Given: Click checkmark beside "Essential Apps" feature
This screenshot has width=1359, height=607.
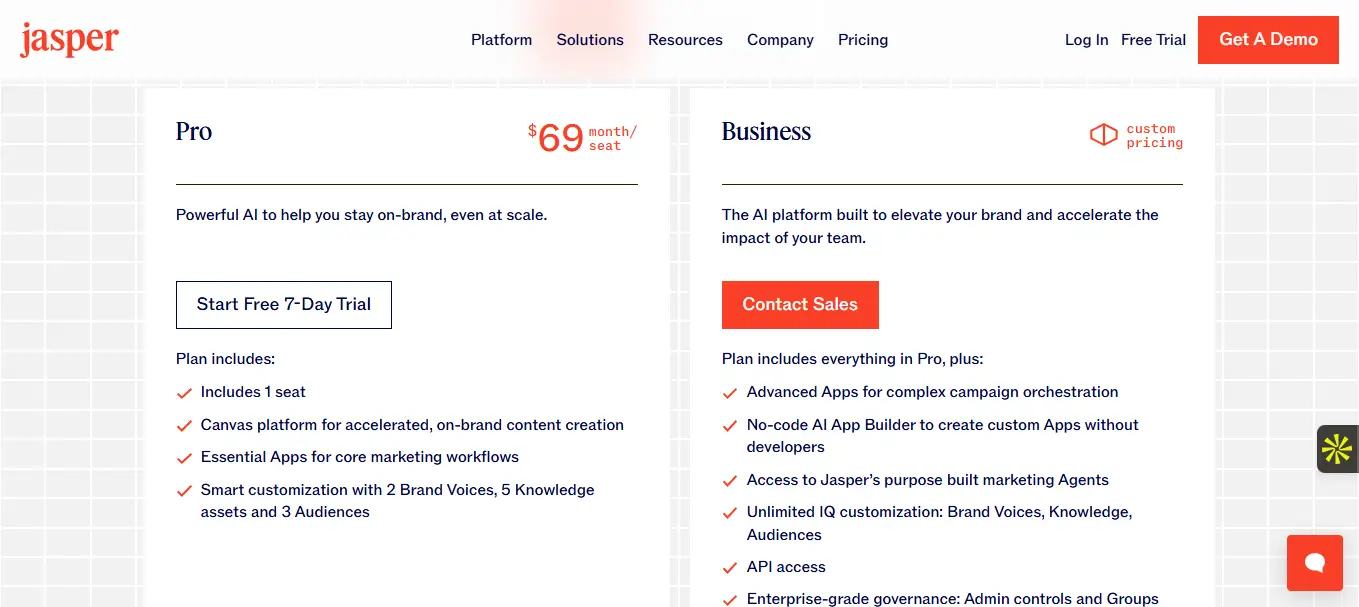Looking at the screenshot, I should (x=184, y=458).
